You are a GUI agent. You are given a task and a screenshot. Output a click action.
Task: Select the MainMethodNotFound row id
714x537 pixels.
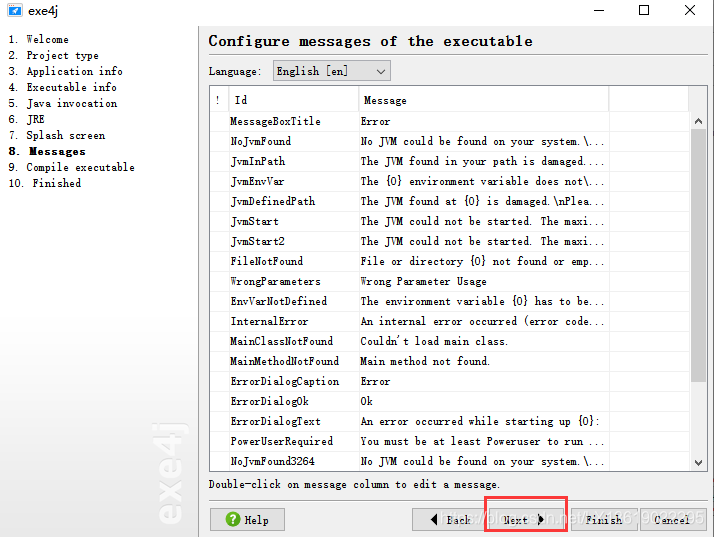[285, 362]
